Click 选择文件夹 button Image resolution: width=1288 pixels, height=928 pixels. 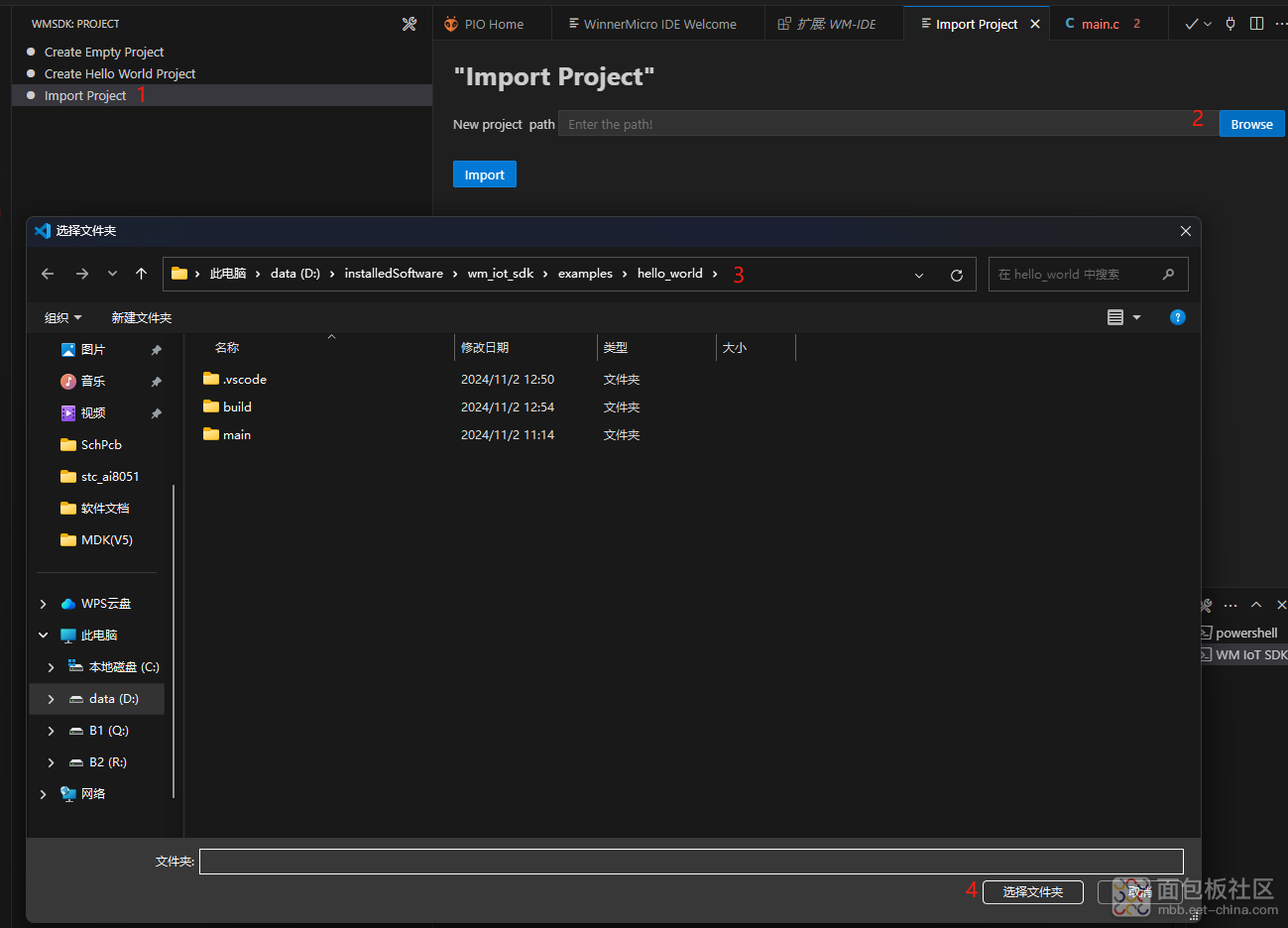[1032, 892]
